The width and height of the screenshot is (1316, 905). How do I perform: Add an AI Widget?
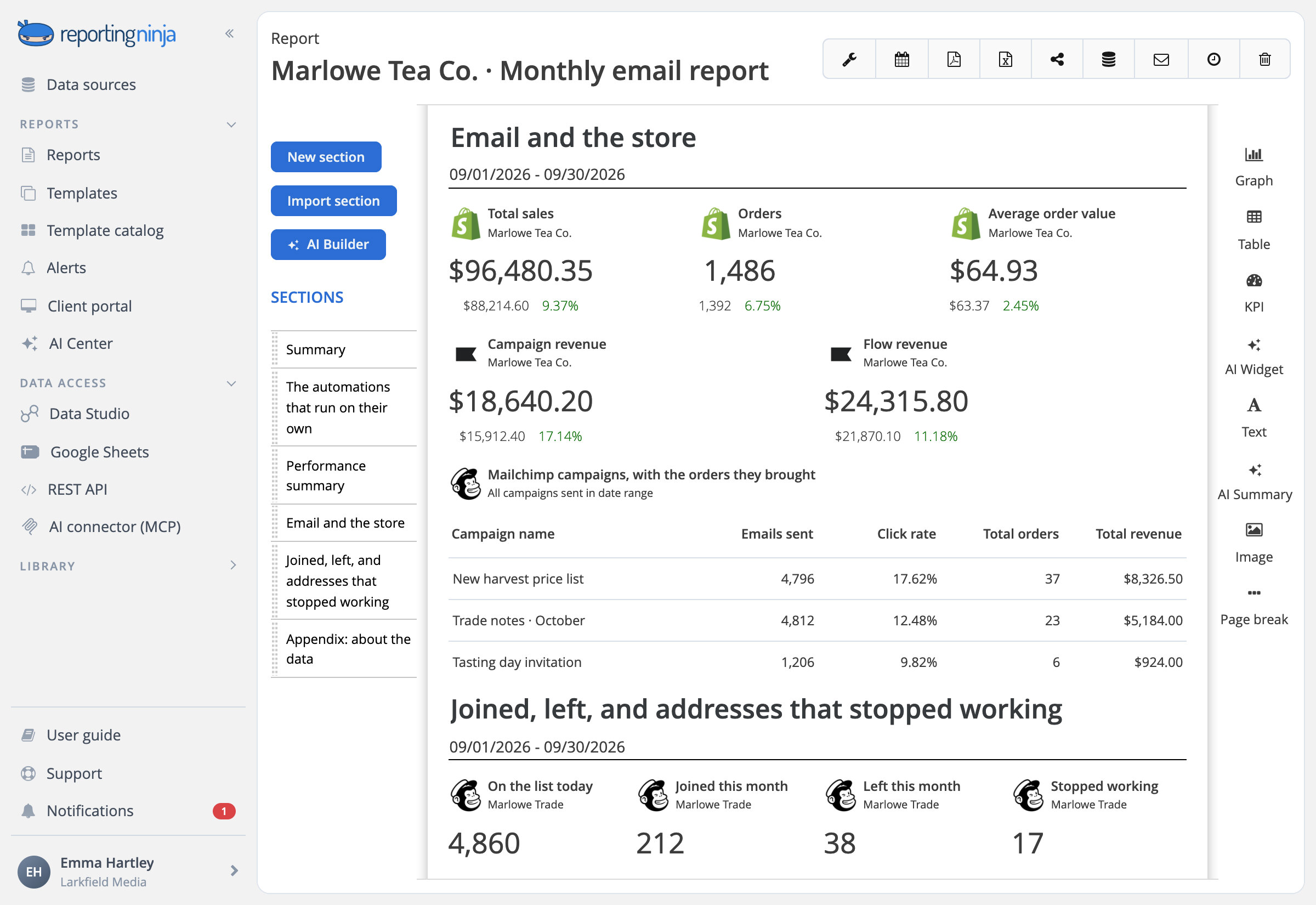(x=1253, y=356)
